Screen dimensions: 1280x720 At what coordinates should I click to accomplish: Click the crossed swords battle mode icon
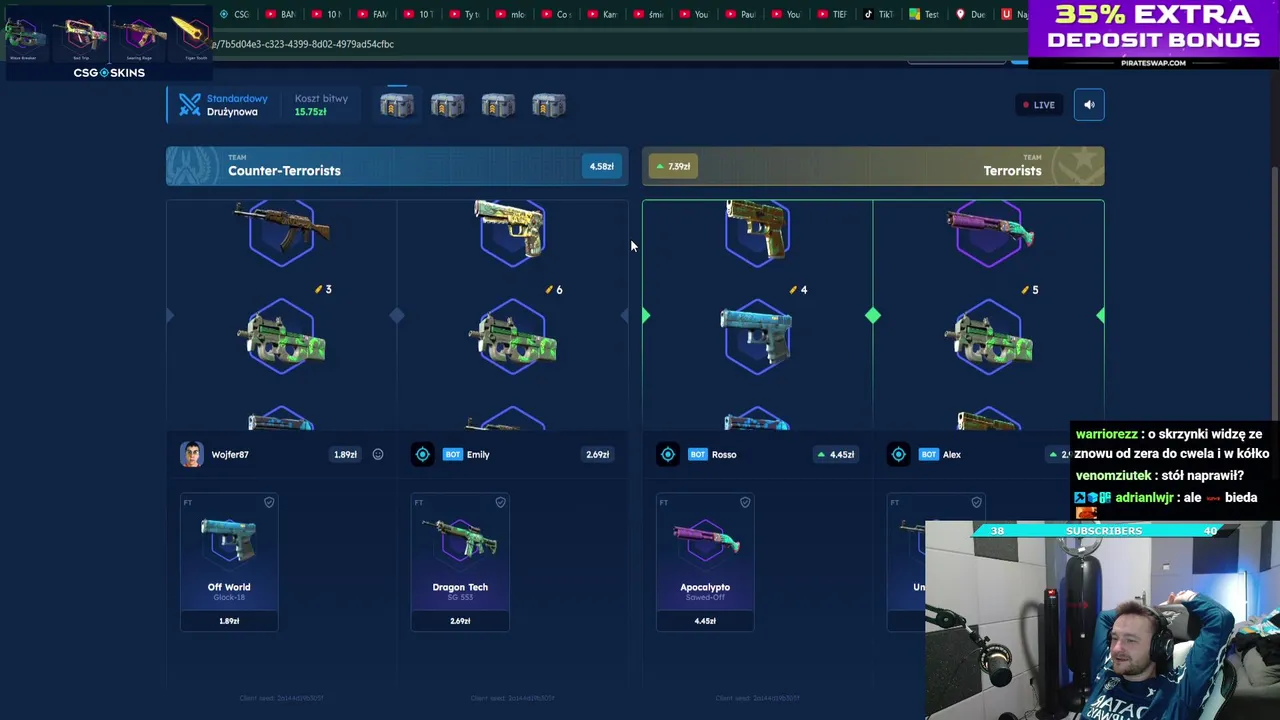coord(189,105)
